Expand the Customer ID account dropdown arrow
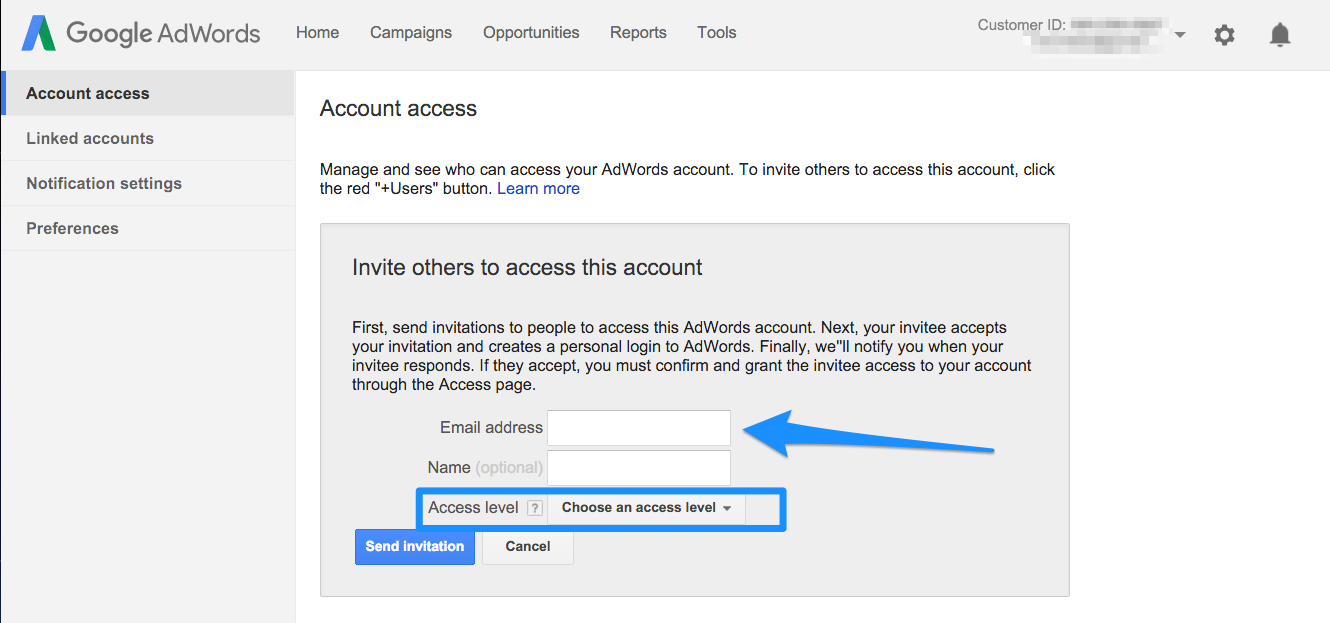This screenshot has width=1330, height=623. coord(1180,35)
